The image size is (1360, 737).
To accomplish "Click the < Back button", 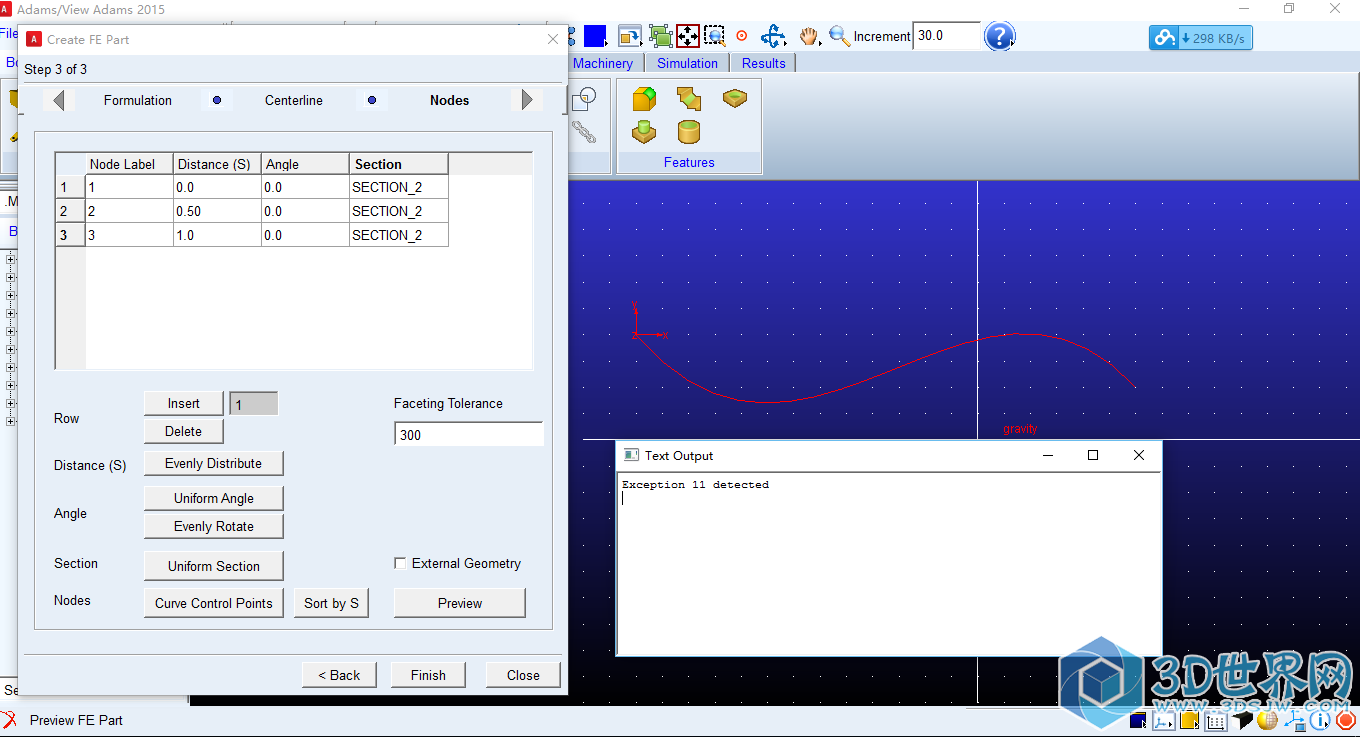I will (x=339, y=675).
